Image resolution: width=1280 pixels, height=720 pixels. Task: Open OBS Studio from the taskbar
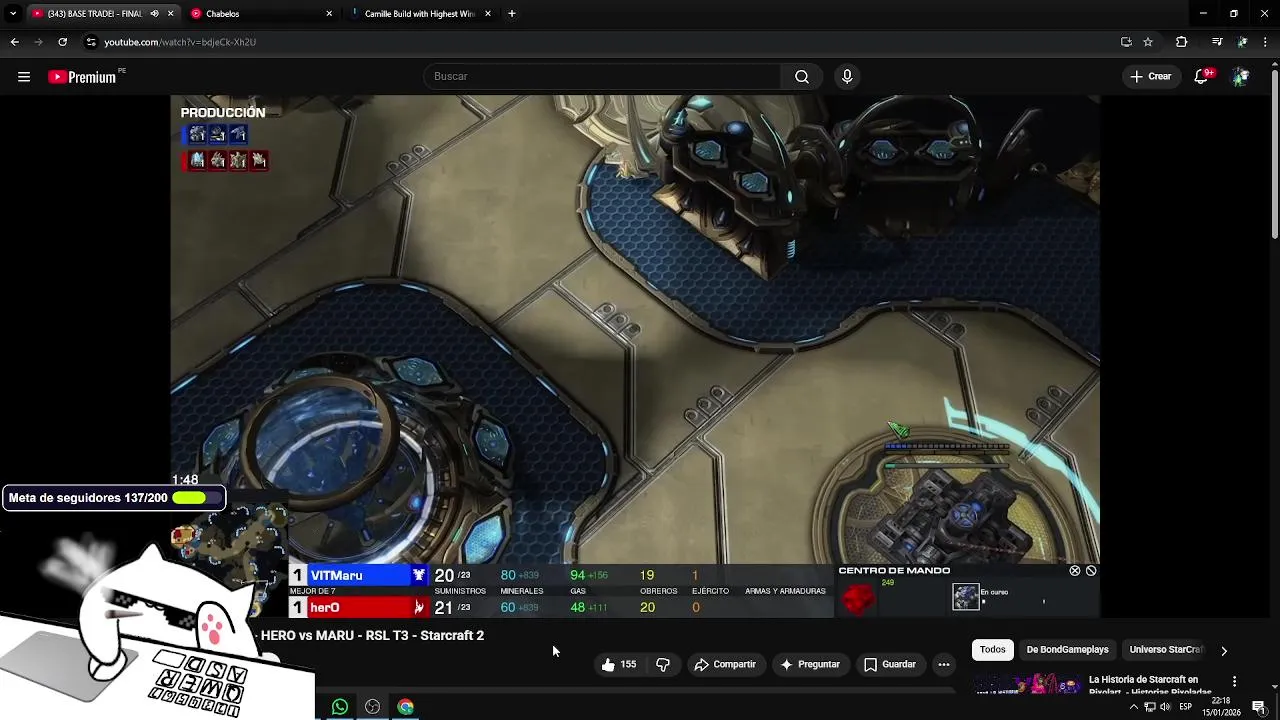[x=373, y=707]
